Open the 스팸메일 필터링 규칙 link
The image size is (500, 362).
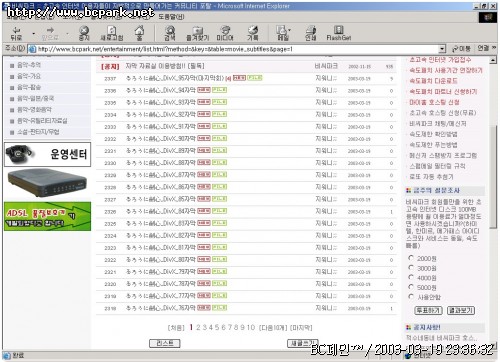click(x=437, y=166)
